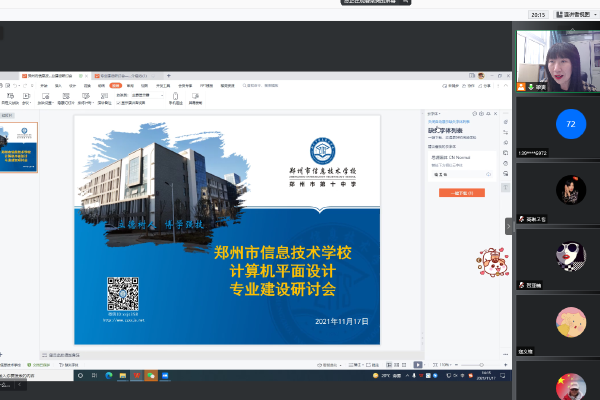The image size is (600, 400).
Task: Open the Design ribbon tab
Action: (x=73, y=86)
